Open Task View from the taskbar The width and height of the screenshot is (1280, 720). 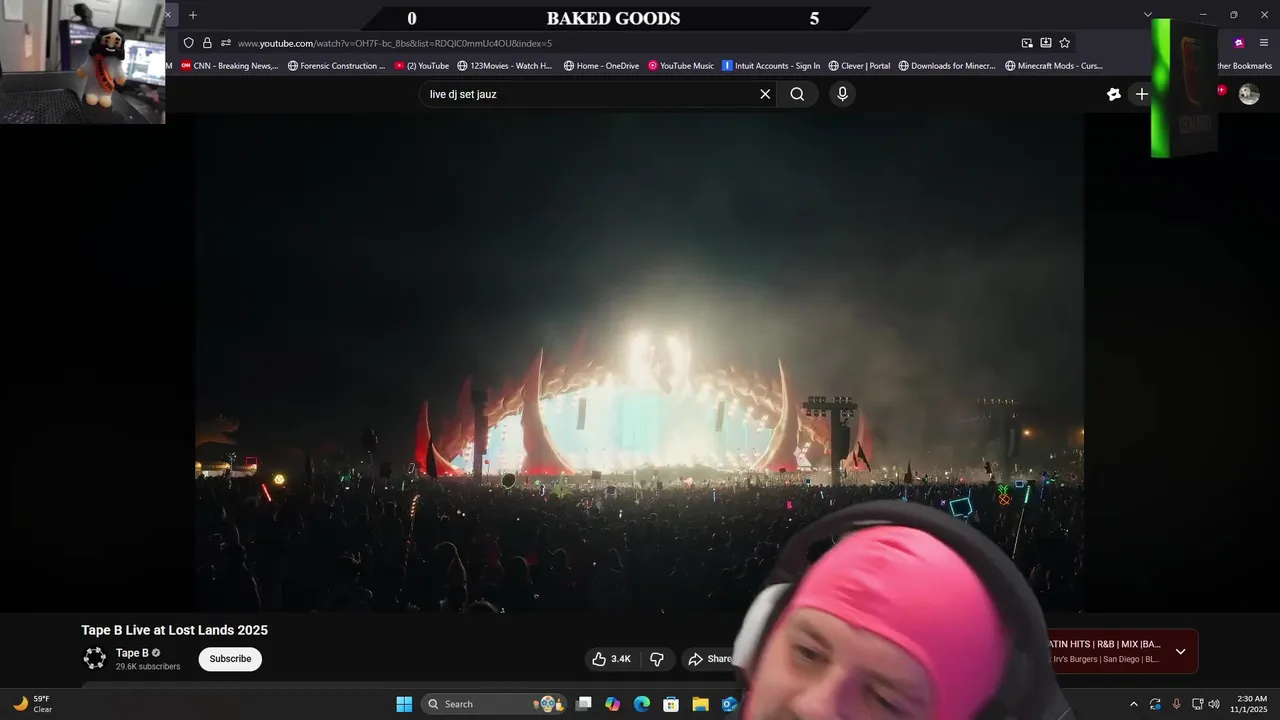click(x=584, y=704)
